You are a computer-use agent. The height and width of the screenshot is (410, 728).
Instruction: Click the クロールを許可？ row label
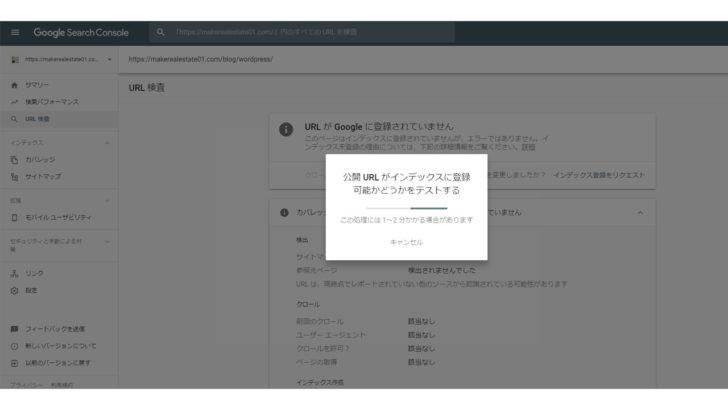pyautogui.click(x=323, y=348)
